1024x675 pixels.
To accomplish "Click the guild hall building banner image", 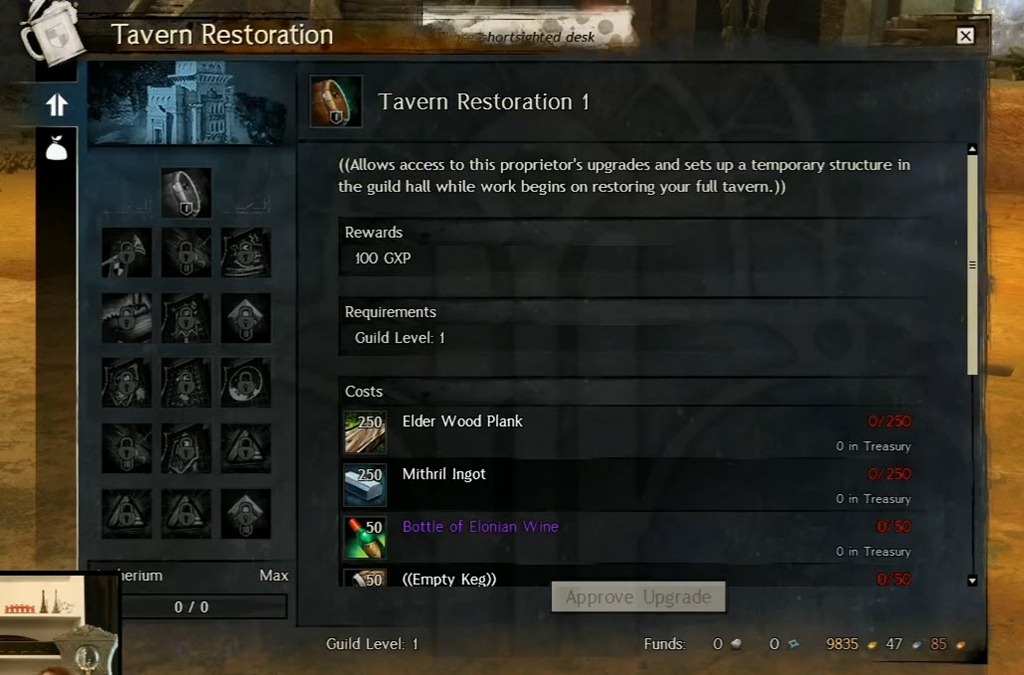I will tap(187, 103).
